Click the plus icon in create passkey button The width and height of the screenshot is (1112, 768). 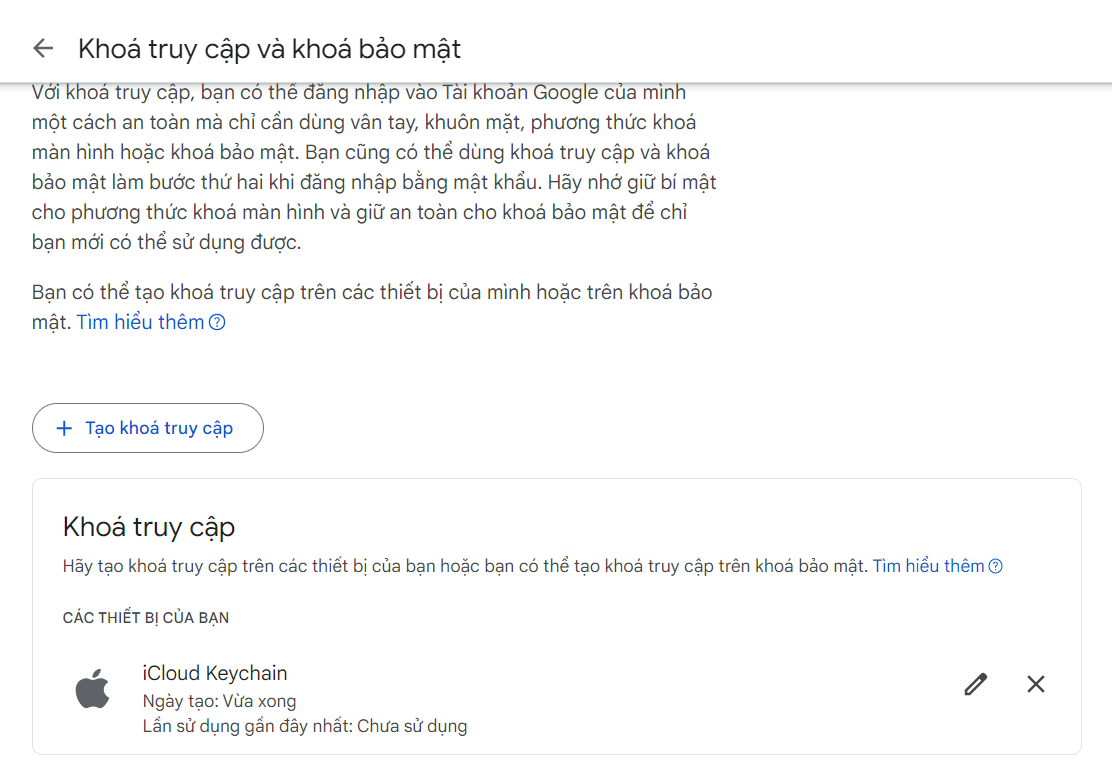click(64, 428)
